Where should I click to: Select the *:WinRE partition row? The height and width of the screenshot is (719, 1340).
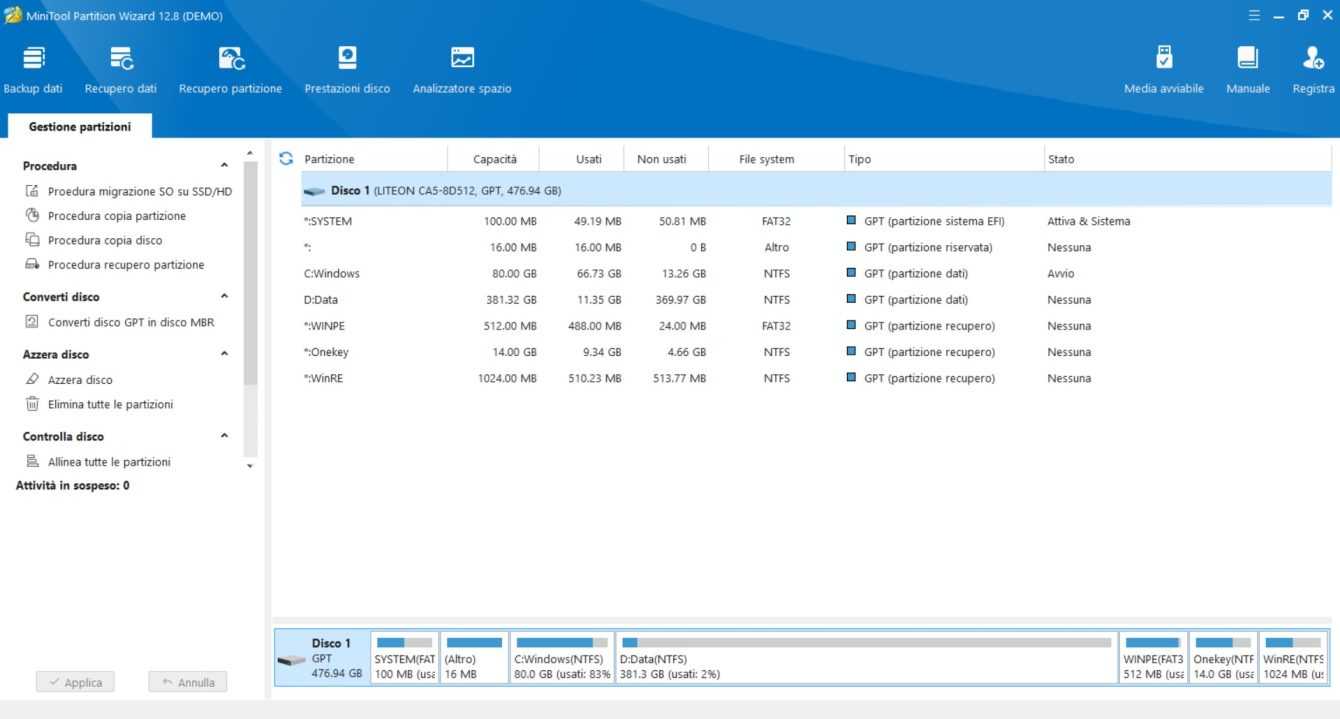tap(816, 378)
